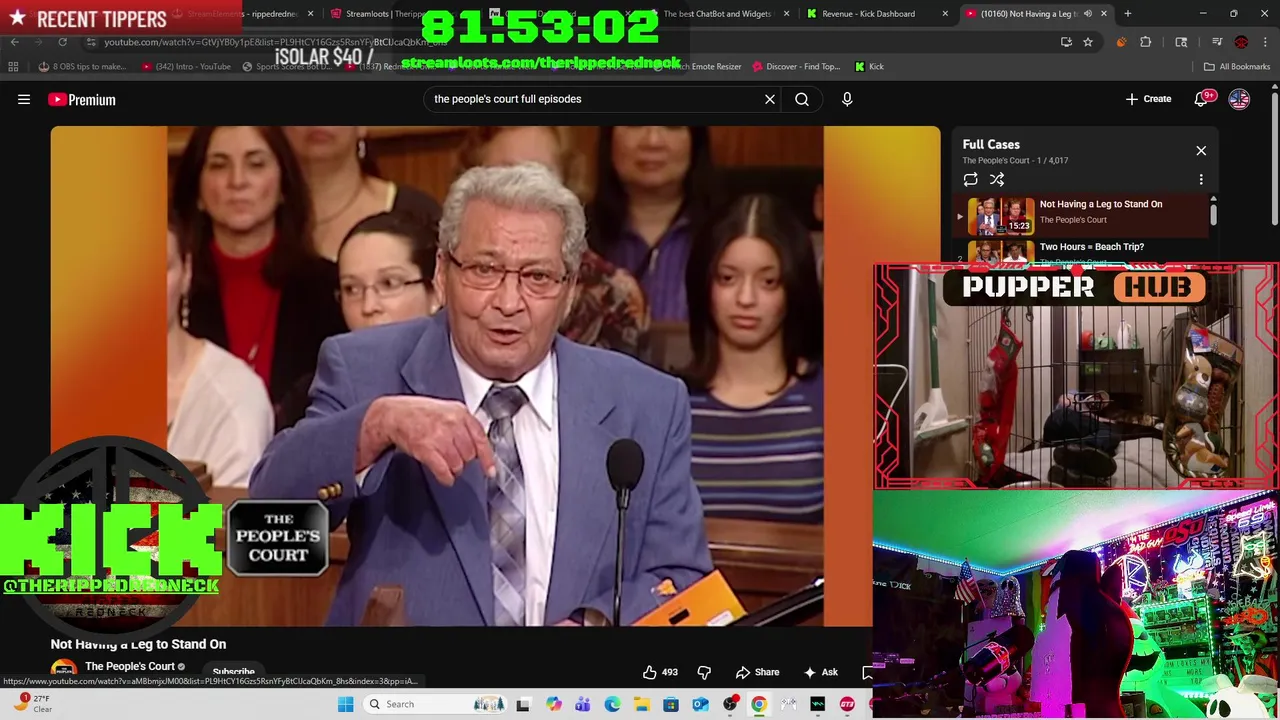Open the YouTube hamburger guide menu
The width and height of the screenshot is (1280, 720).
tap(24, 99)
